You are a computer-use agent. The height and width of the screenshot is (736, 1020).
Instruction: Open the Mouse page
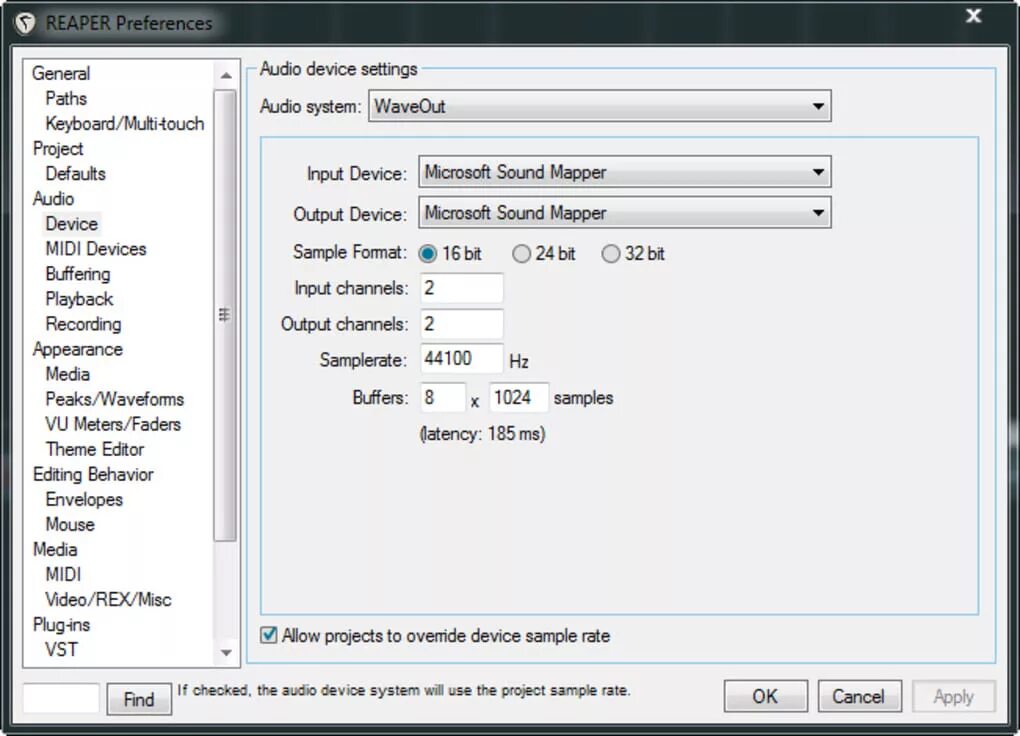pyautogui.click(x=70, y=525)
